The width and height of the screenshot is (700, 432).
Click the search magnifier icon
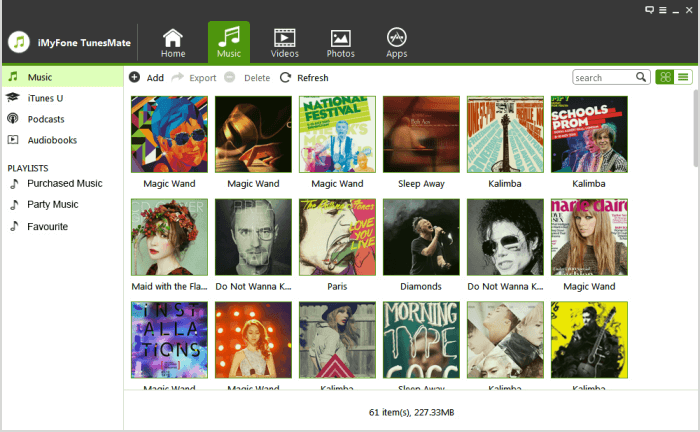pyautogui.click(x=641, y=77)
